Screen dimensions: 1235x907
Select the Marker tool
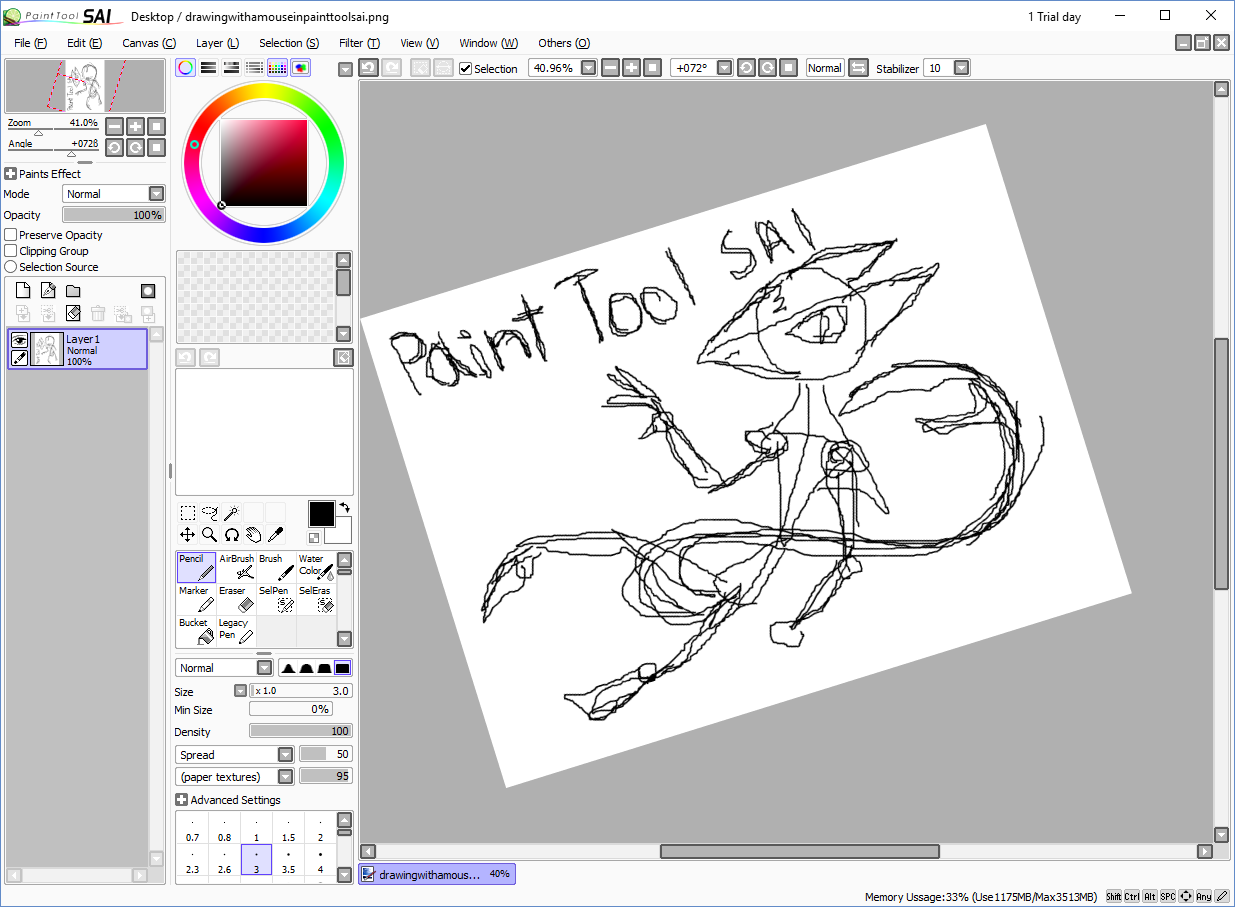[x=196, y=599]
